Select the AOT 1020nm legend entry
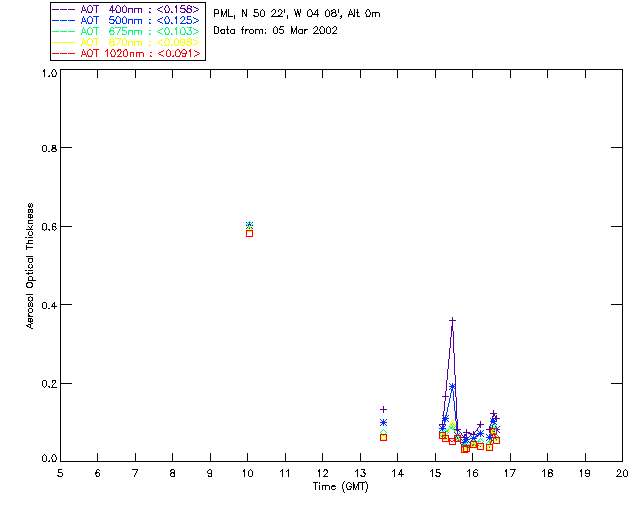Viewport: 640px width, 512px height. coord(126,53)
